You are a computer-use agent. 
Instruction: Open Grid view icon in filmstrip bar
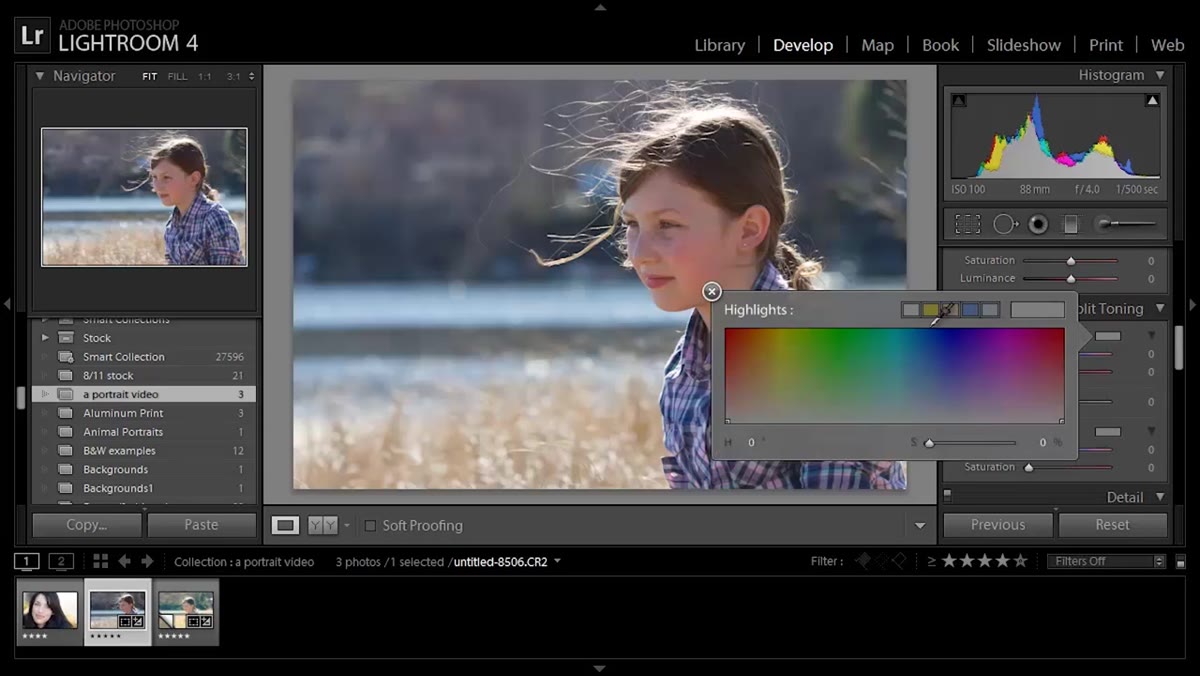100,561
